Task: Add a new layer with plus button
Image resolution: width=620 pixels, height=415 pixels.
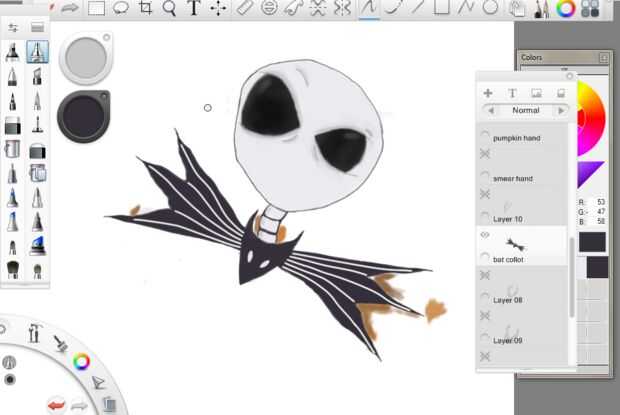Action: (x=488, y=93)
